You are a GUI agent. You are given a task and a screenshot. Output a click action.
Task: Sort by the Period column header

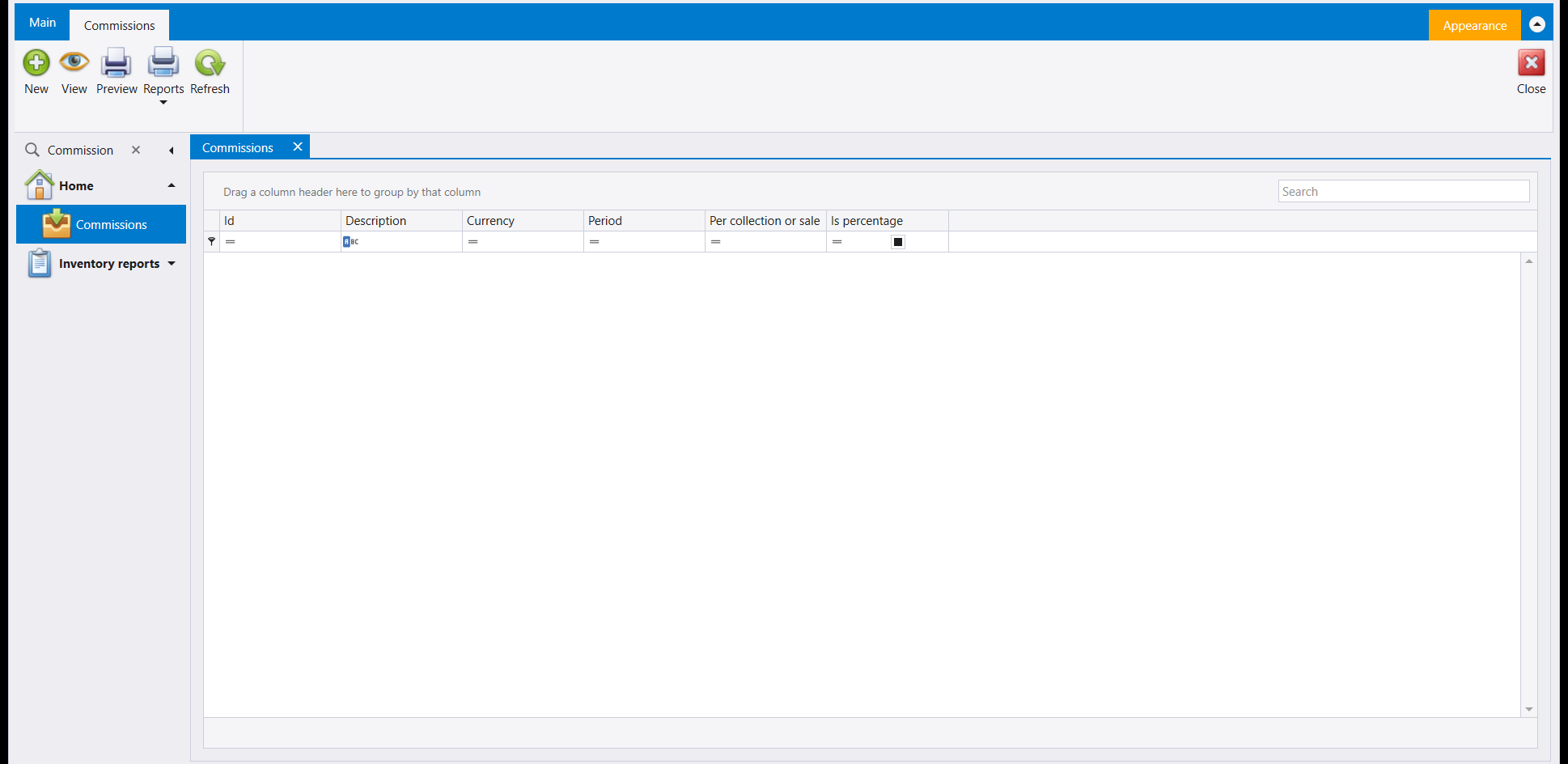point(644,220)
